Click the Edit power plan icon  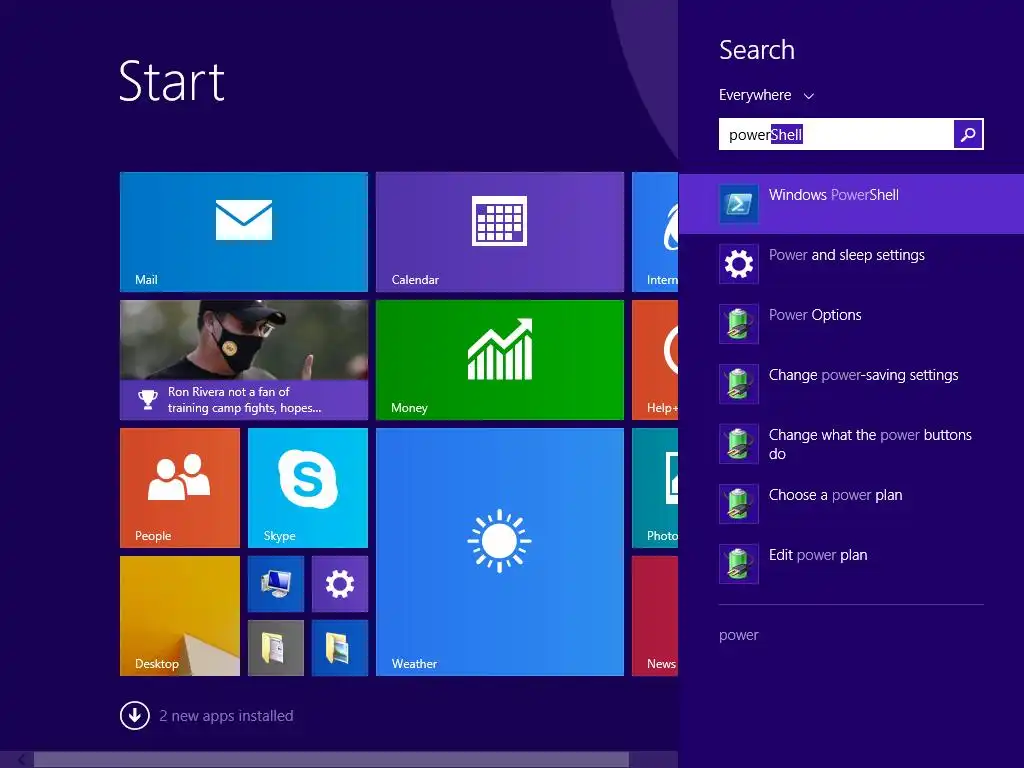pyautogui.click(x=739, y=564)
